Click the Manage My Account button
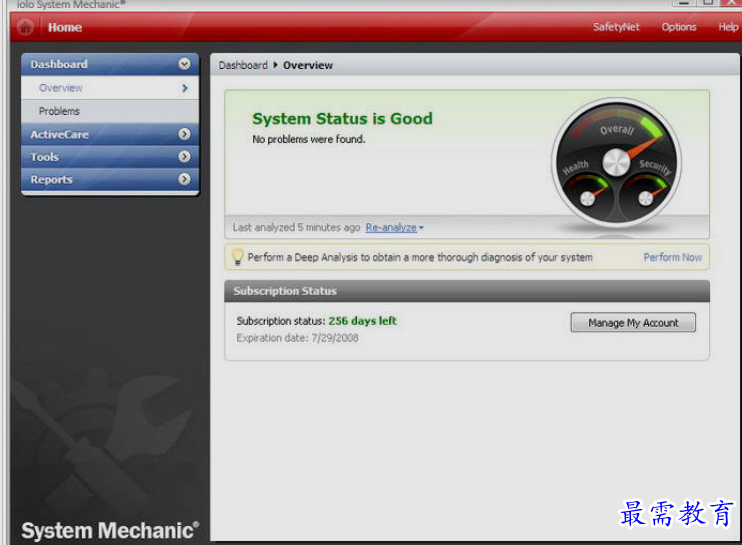Image resolution: width=742 pixels, height=545 pixels. coord(633,323)
